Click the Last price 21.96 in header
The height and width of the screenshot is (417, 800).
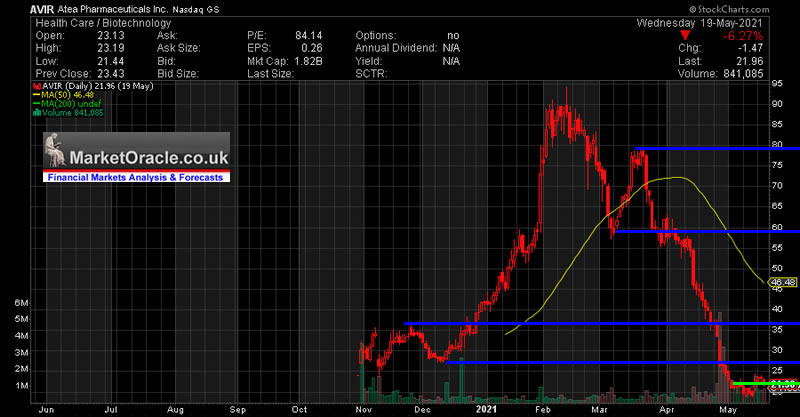click(x=749, y=61)
